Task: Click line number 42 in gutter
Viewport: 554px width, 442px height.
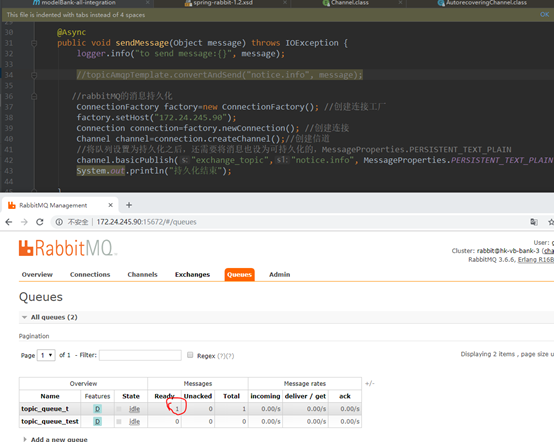Action: pyautogui.click(x=8, y=160)
